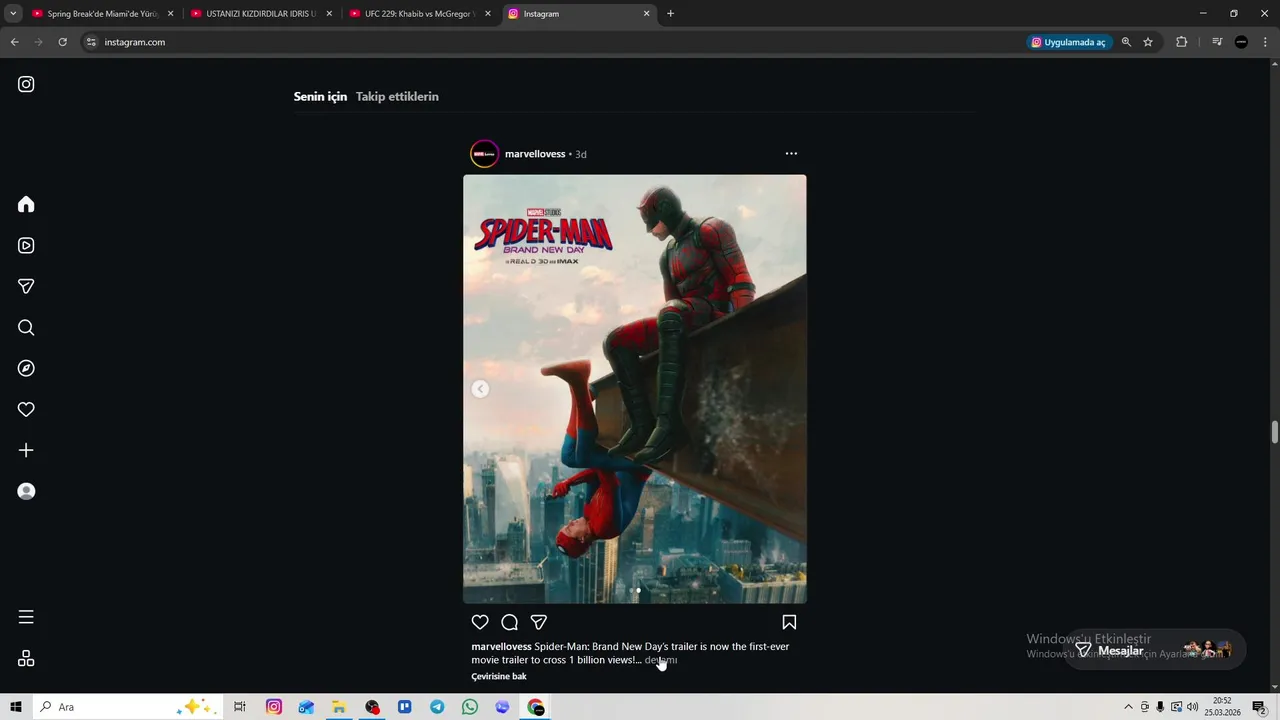Open File Explorer on taskbar
1280x720 pixels.
pos(339,707)
